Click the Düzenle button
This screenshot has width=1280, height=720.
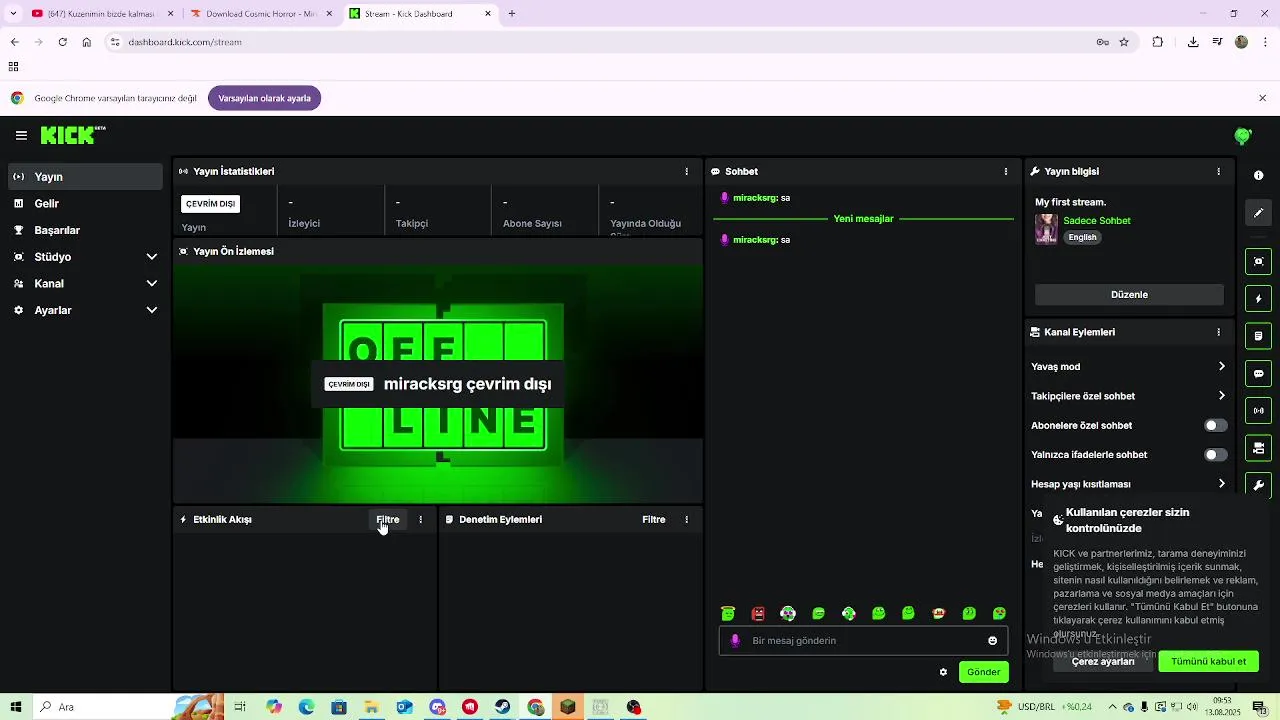point(1129,294)
